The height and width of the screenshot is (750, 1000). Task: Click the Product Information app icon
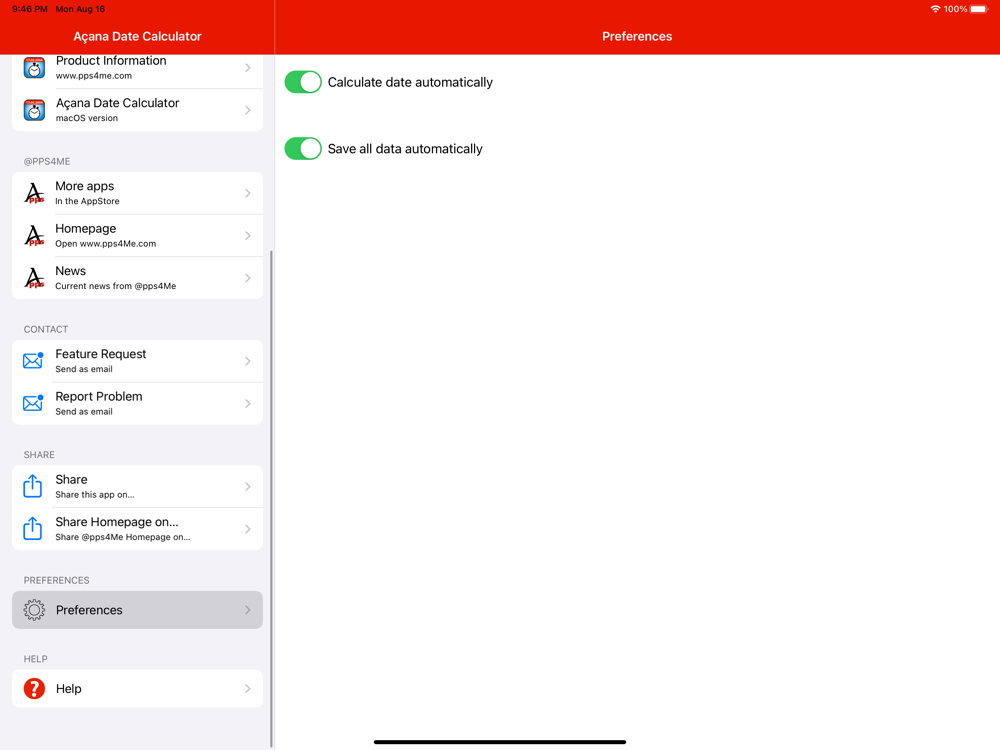tap(34, 68)
